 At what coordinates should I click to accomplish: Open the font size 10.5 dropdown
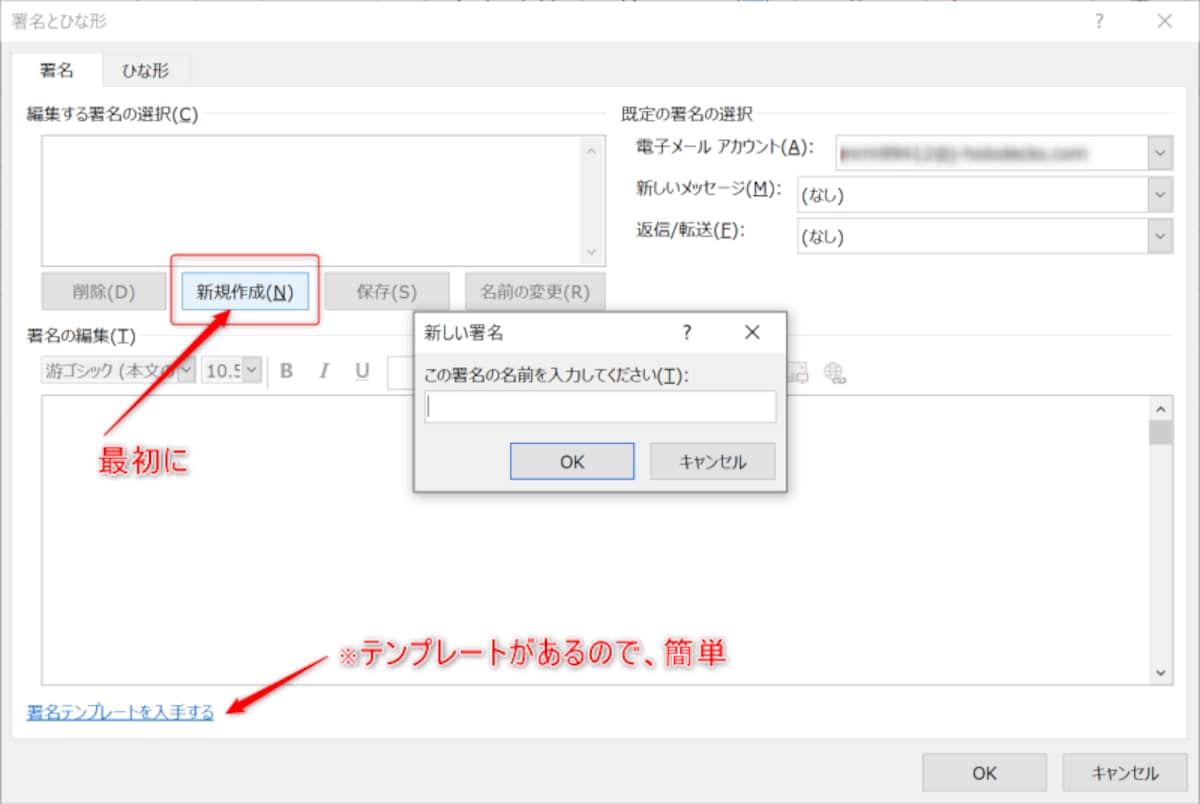[x=251, y=370]
